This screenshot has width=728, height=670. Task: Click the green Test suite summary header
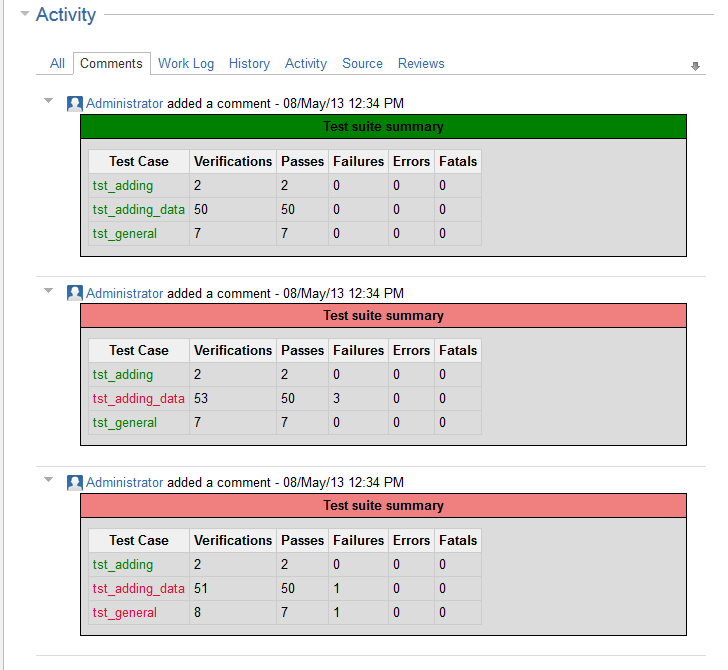(x=383, y=127)
